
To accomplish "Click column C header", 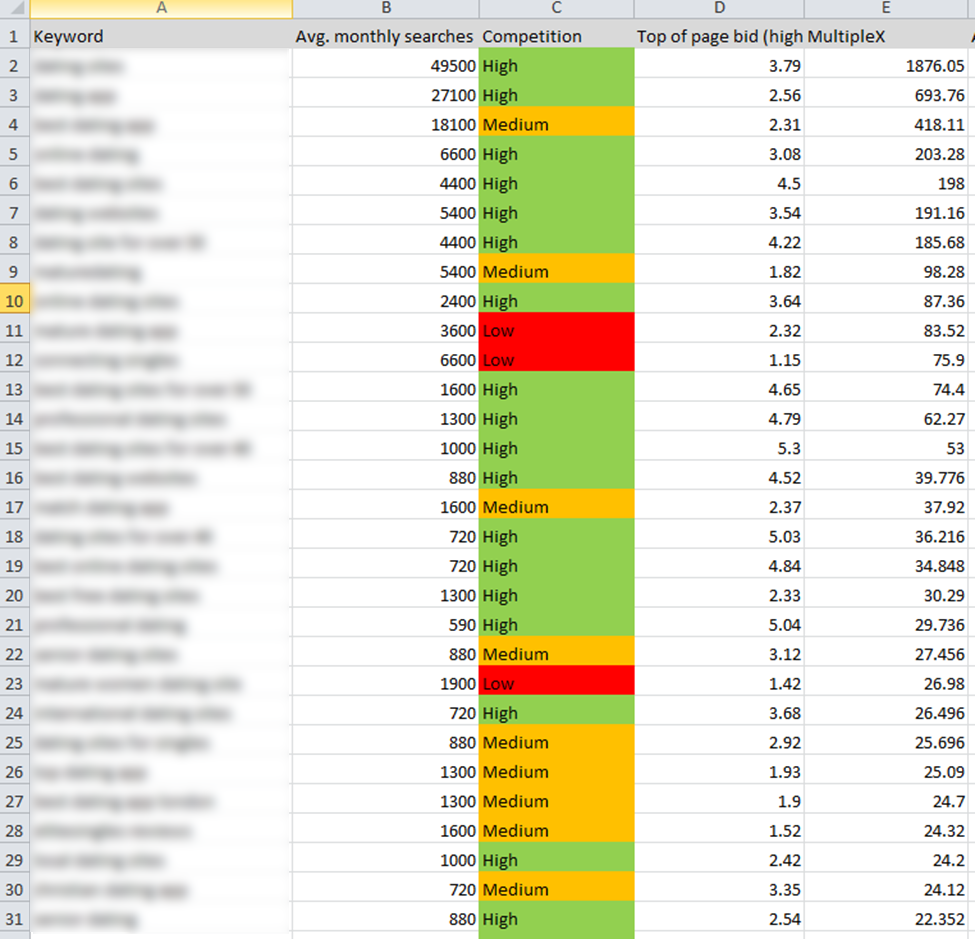I will [556, 9].
